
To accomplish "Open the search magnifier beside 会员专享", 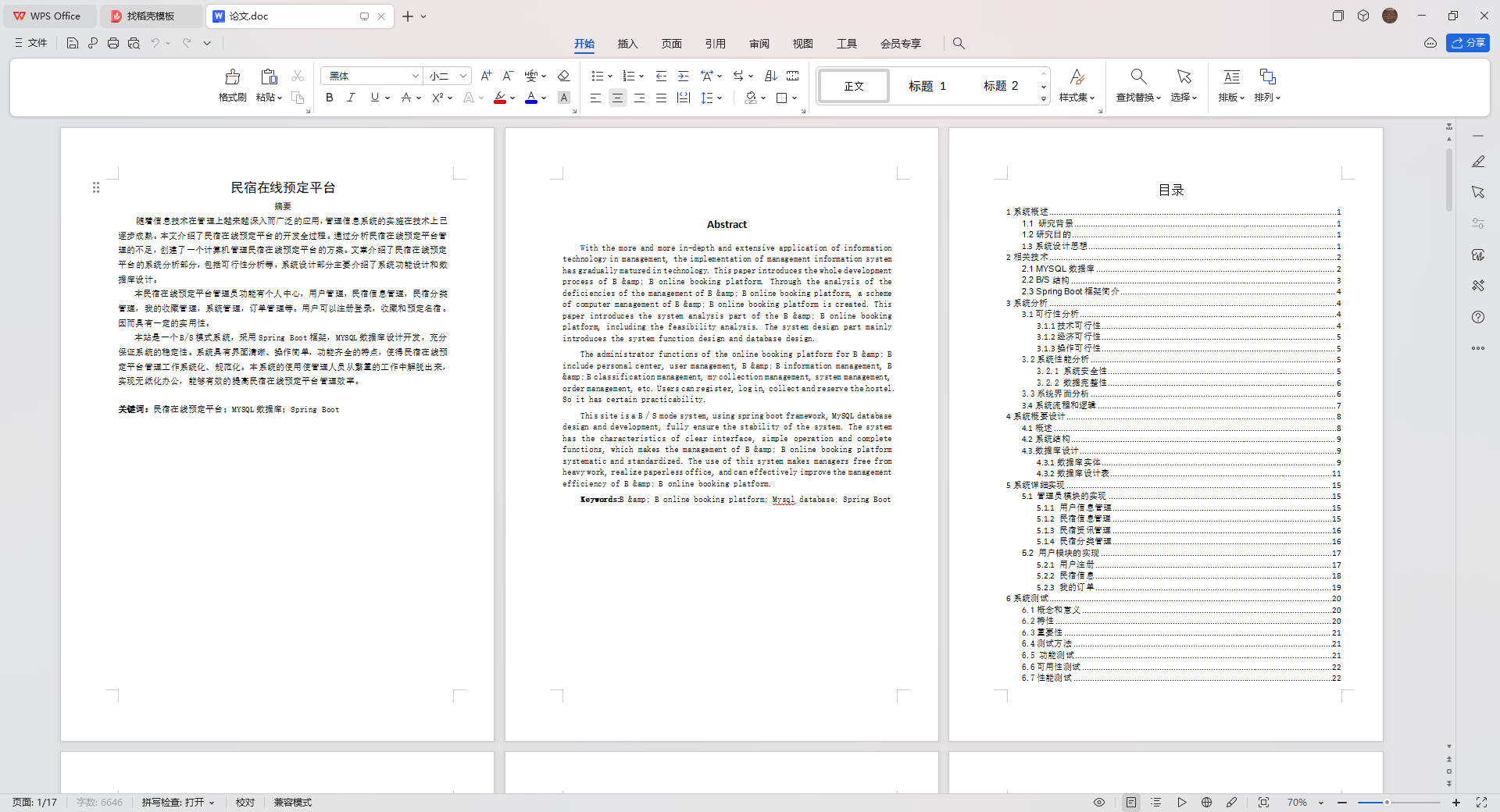I will pyautogui.click(x=959, y=44).
